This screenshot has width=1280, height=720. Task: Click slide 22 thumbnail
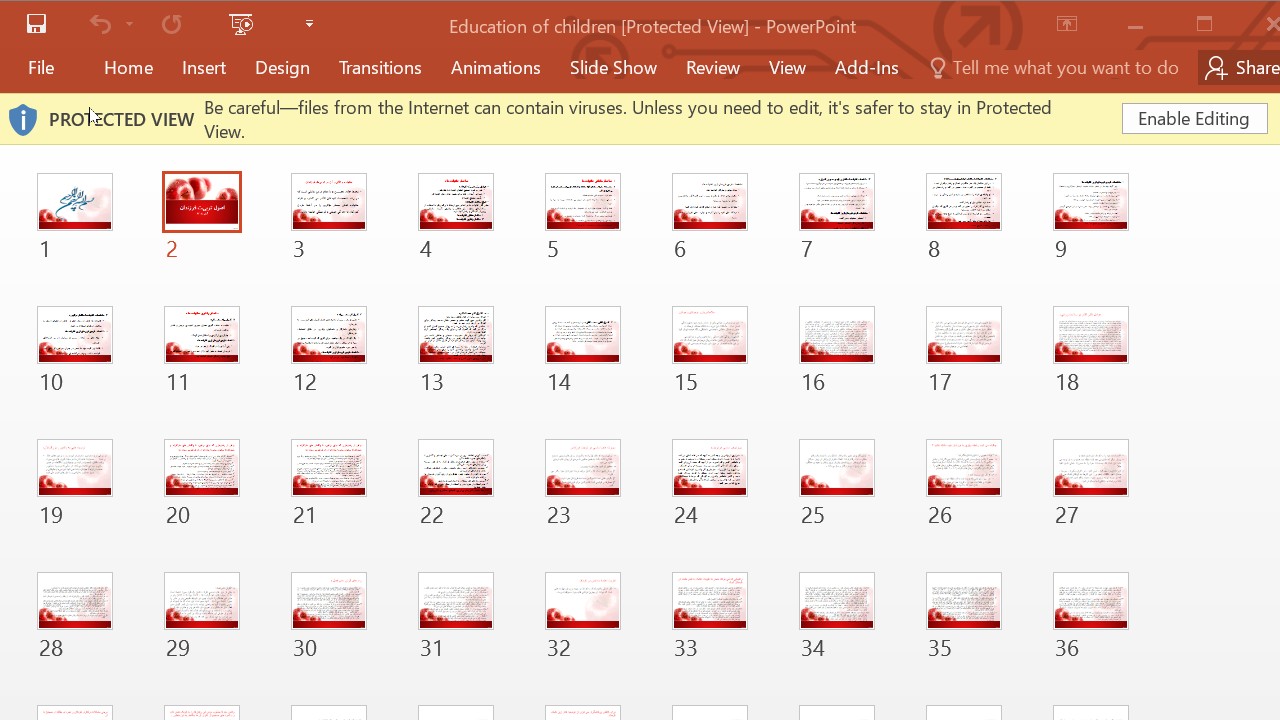[456, 468]
